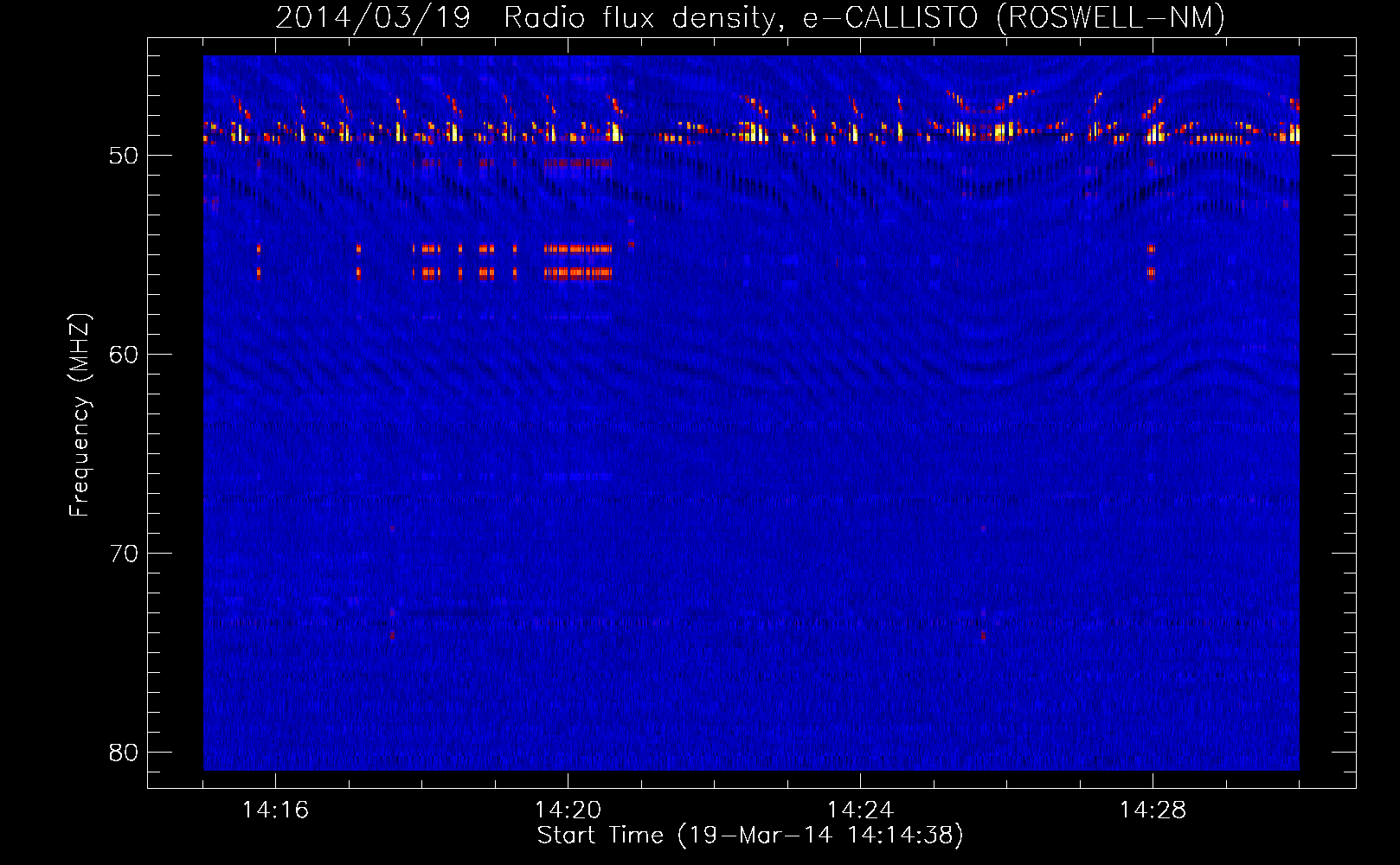Click the '2014/03/19' date in the title
Screen dimensions: 1400x865
point(373,17)
